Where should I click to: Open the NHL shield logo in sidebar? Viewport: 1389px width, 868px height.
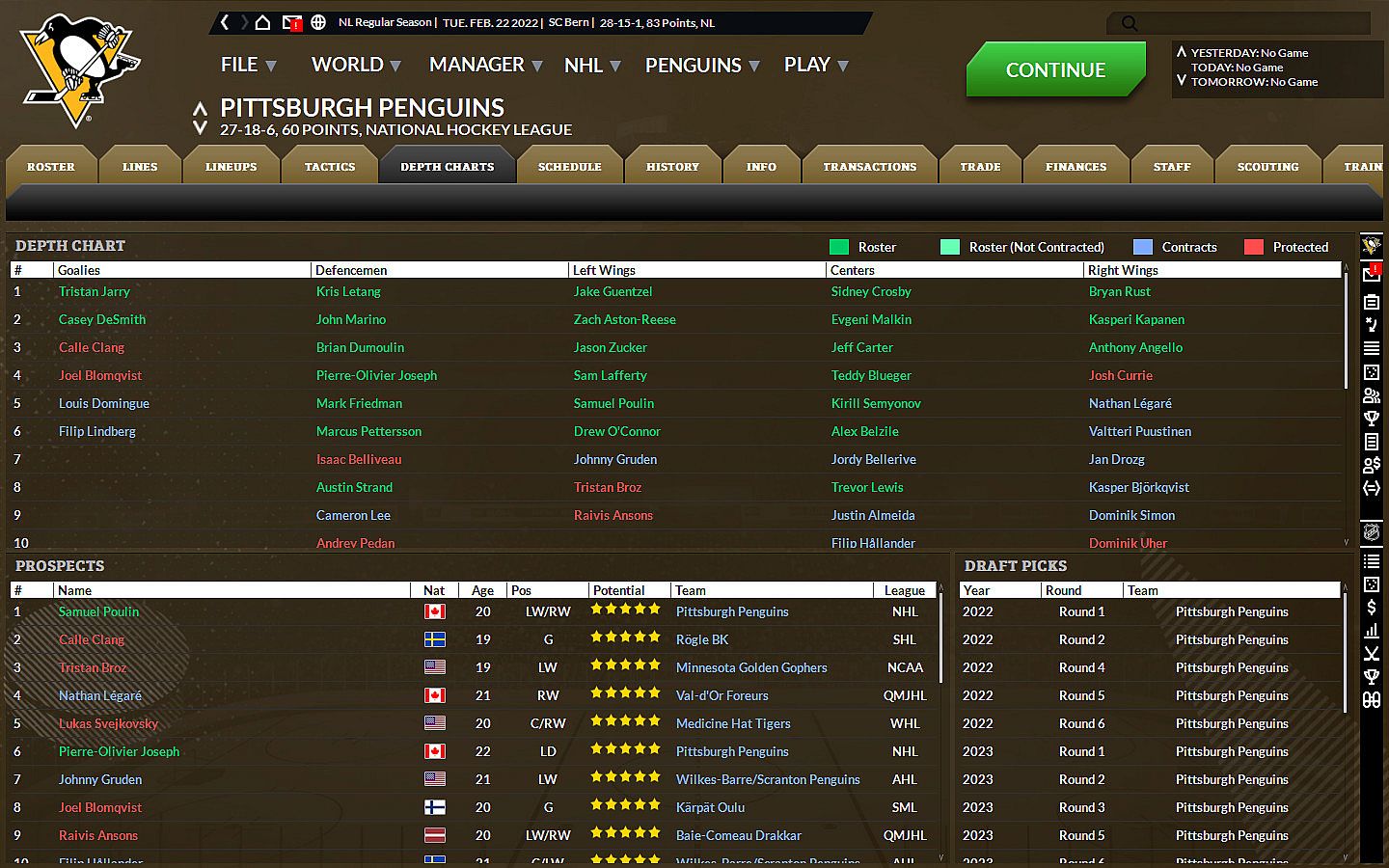pos(1372,532)
